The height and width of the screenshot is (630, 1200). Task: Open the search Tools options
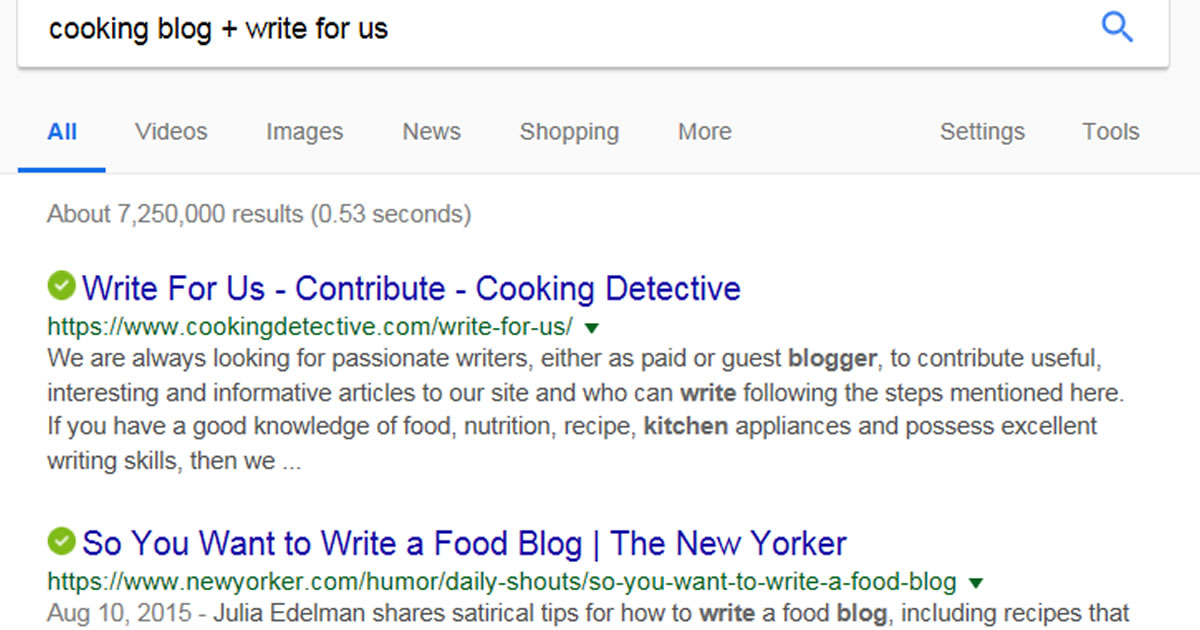[1110, 132]
